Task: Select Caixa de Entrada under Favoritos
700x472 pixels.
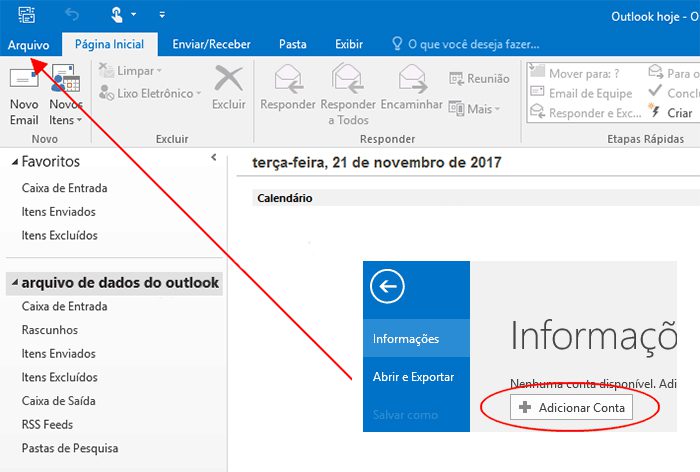Action: pos(64,188)
